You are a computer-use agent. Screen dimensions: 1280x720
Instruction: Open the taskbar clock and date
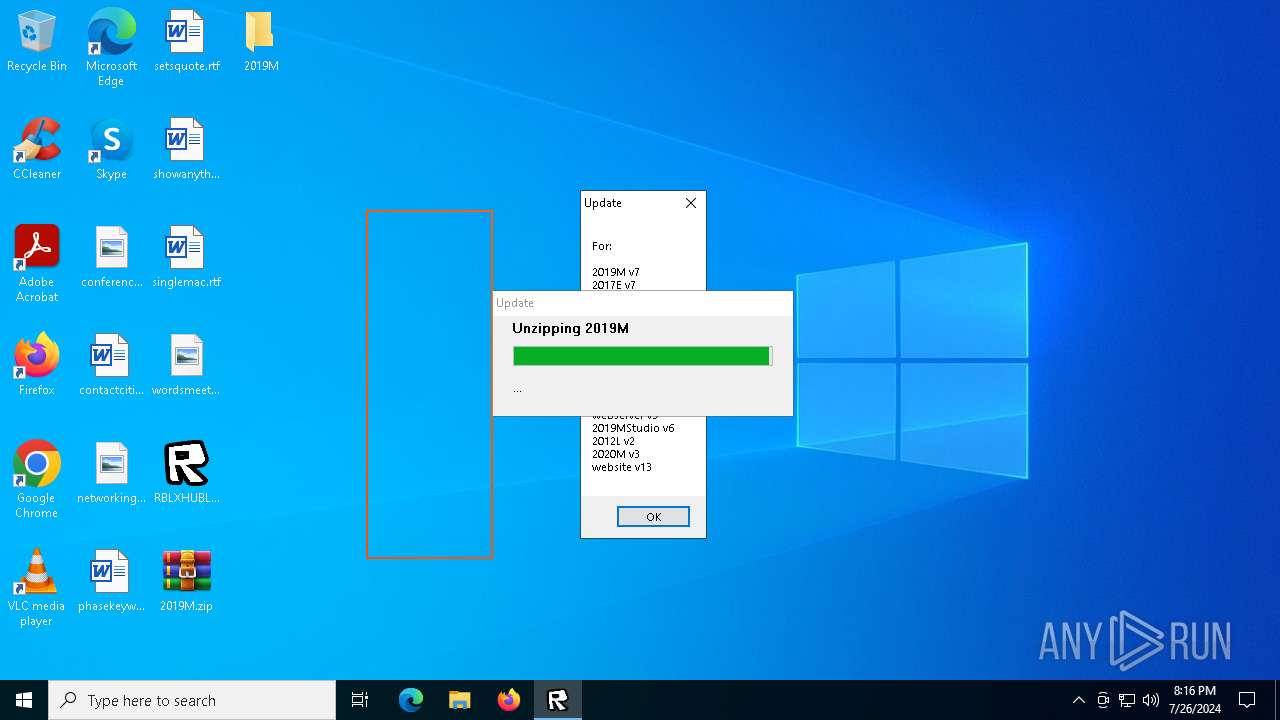click(x=1194, y=700)
